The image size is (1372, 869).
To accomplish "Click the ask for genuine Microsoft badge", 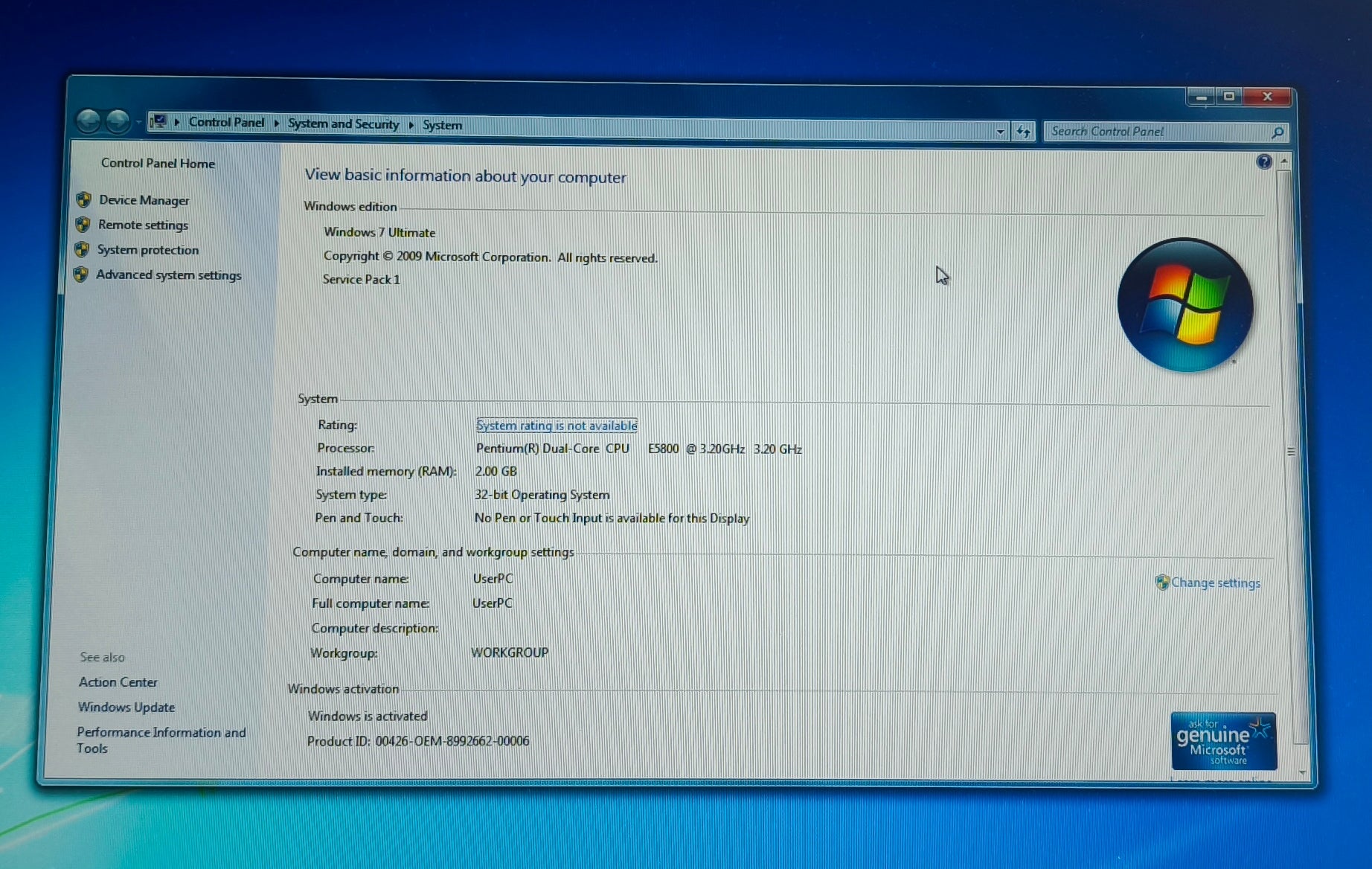I will pyautogui.click(x=1223, y=741).
